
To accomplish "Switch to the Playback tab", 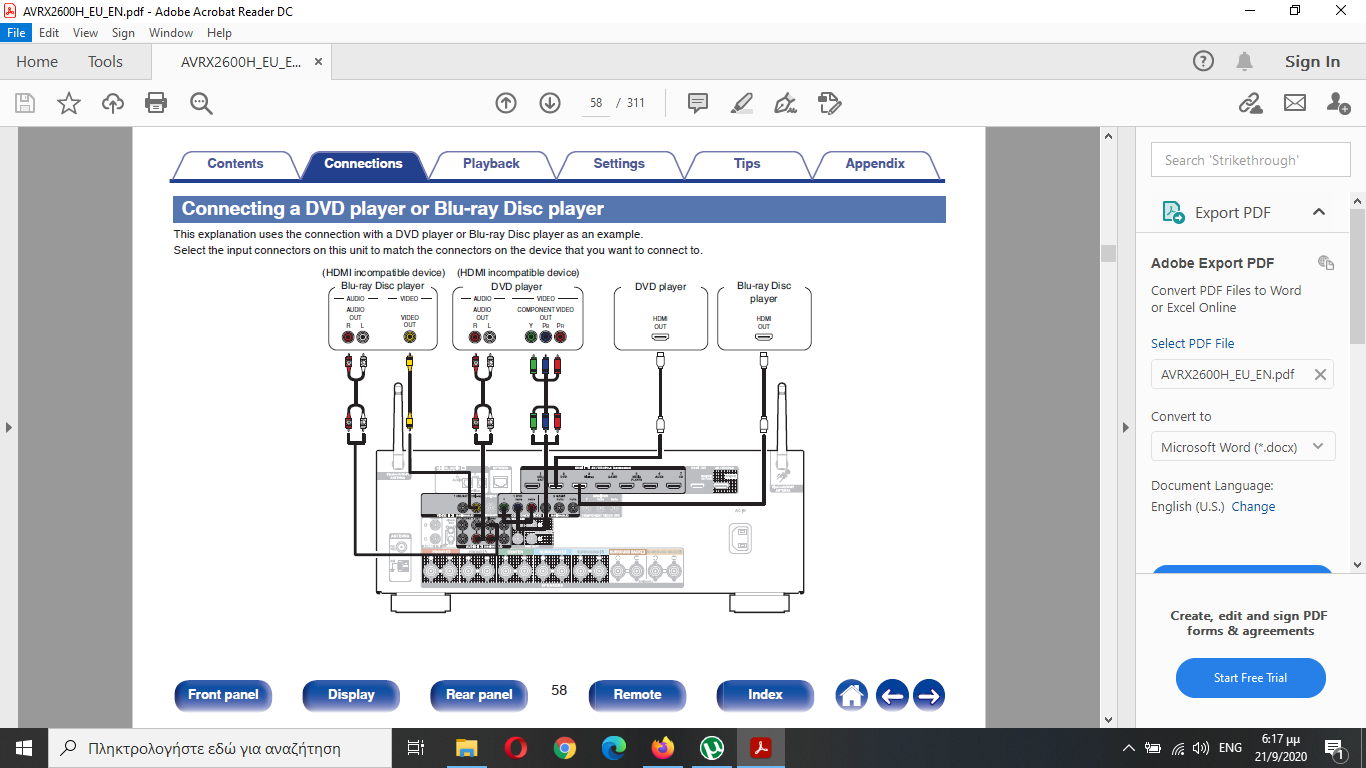I will click(491, 164).
